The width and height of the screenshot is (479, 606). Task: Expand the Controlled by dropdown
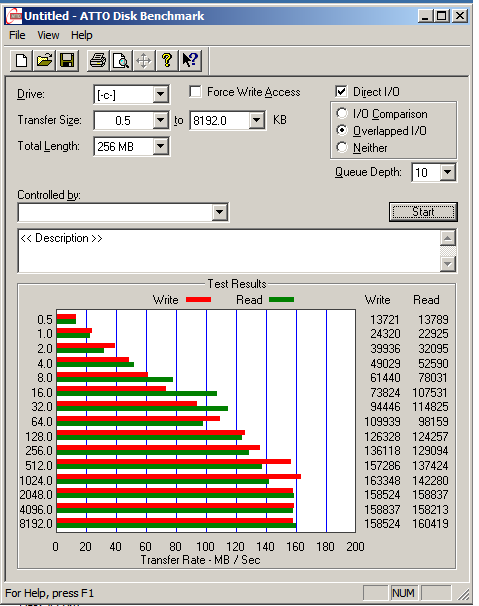pos(220,212)
